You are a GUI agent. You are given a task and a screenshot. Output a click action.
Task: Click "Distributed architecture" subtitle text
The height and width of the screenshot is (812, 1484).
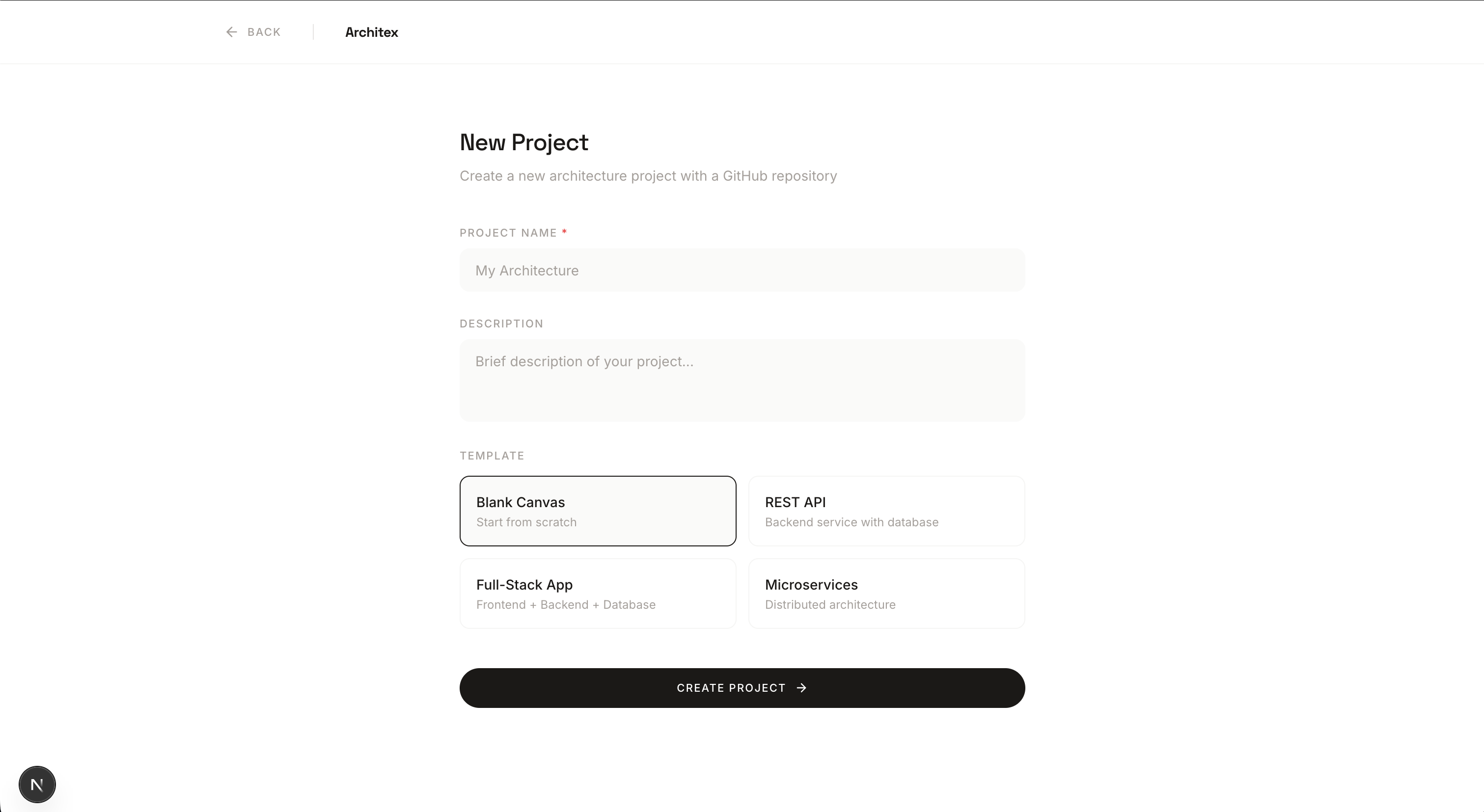[830, 605]
